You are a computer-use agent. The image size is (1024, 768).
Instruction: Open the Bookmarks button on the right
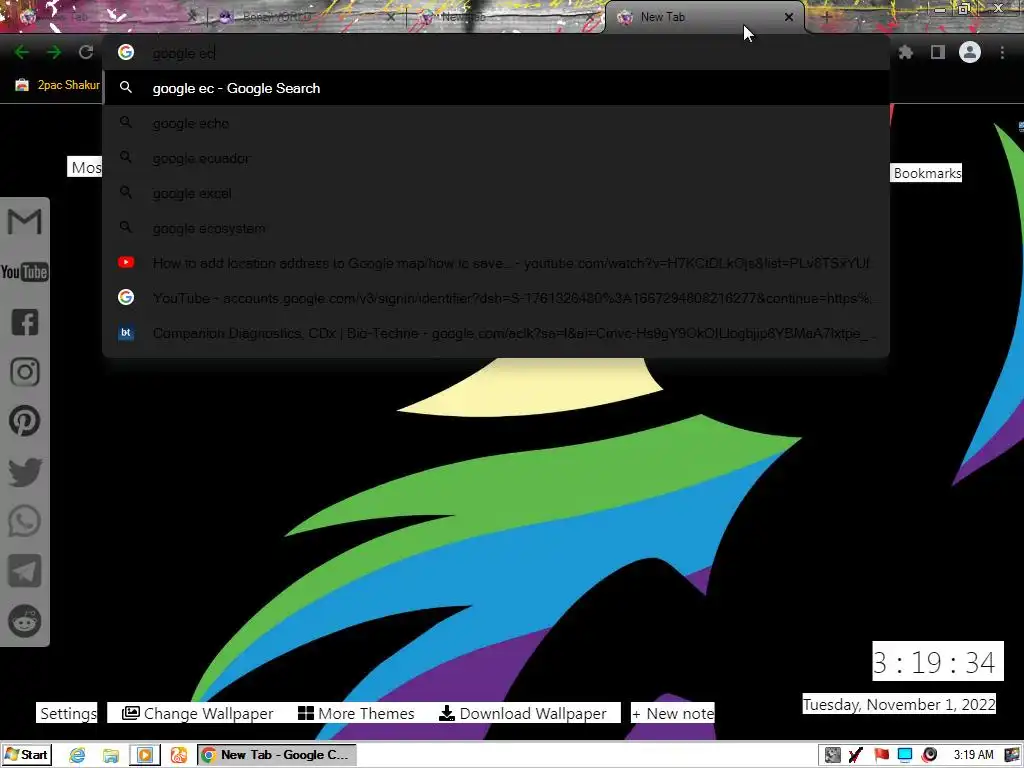(927, 173)
